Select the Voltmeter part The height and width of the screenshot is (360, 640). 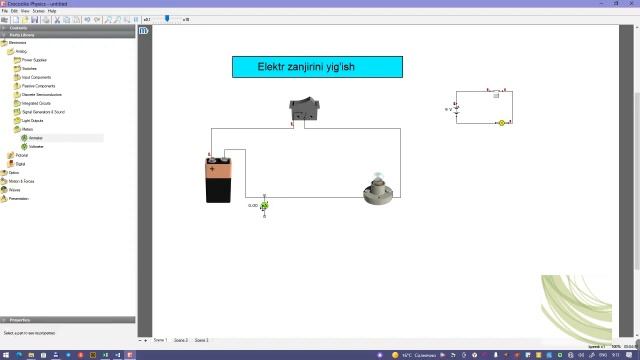(33, 147)
